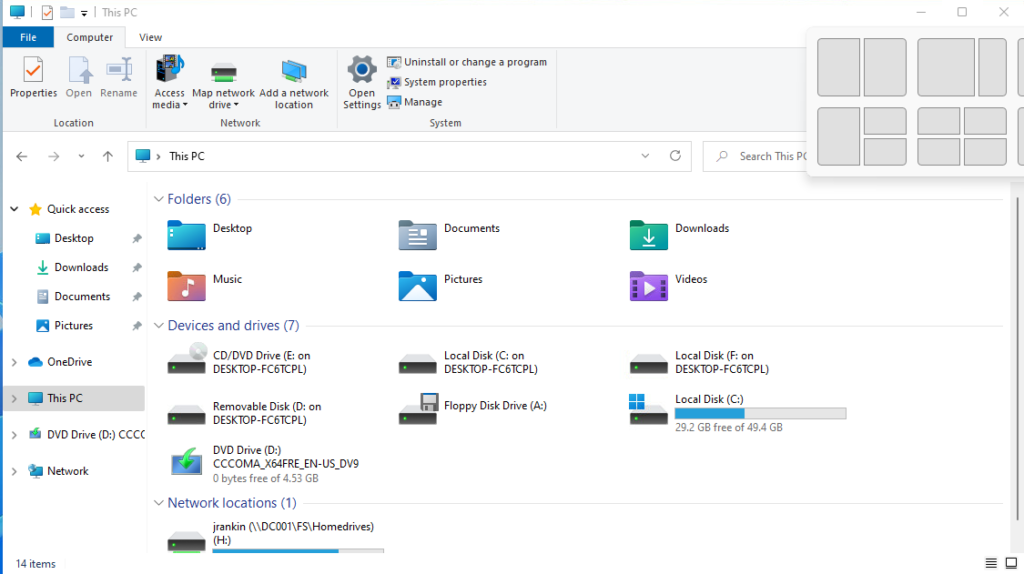Switch to large icons view in status bar

(x=1009, y=564)
